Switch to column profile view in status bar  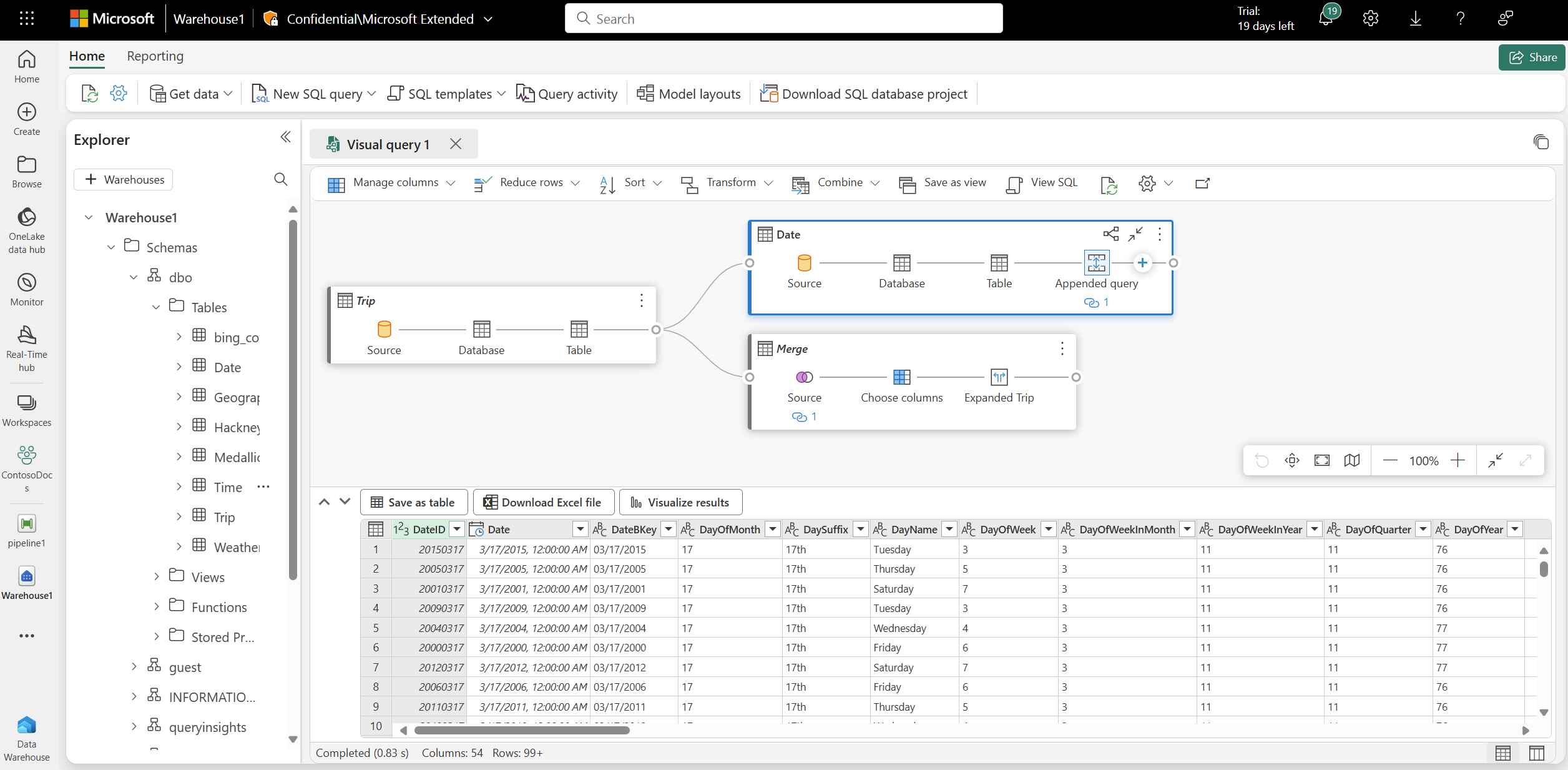pos(1536,753)
